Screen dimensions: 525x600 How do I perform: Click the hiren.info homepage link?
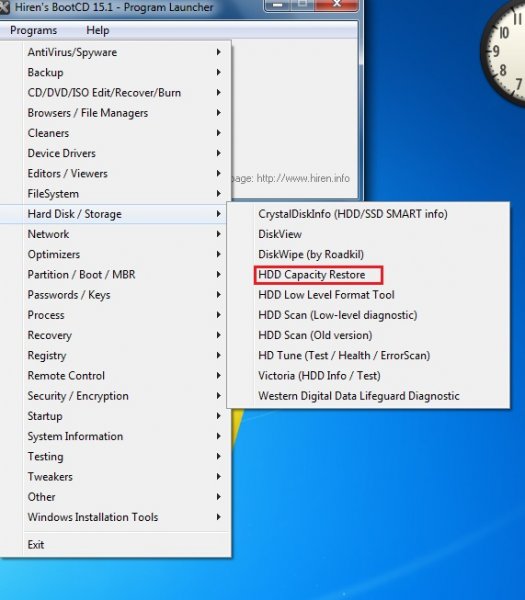(x=303, y=179)
